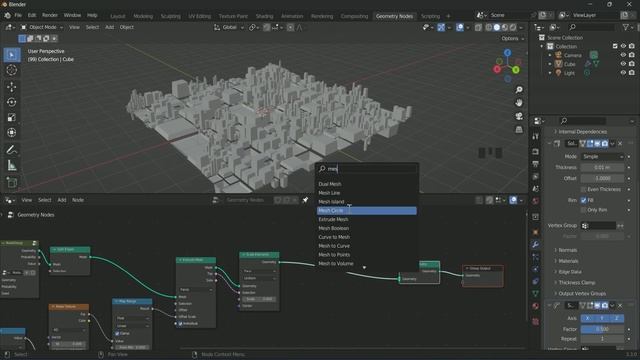Open viewport Select menu

click(x=92, y=27)
